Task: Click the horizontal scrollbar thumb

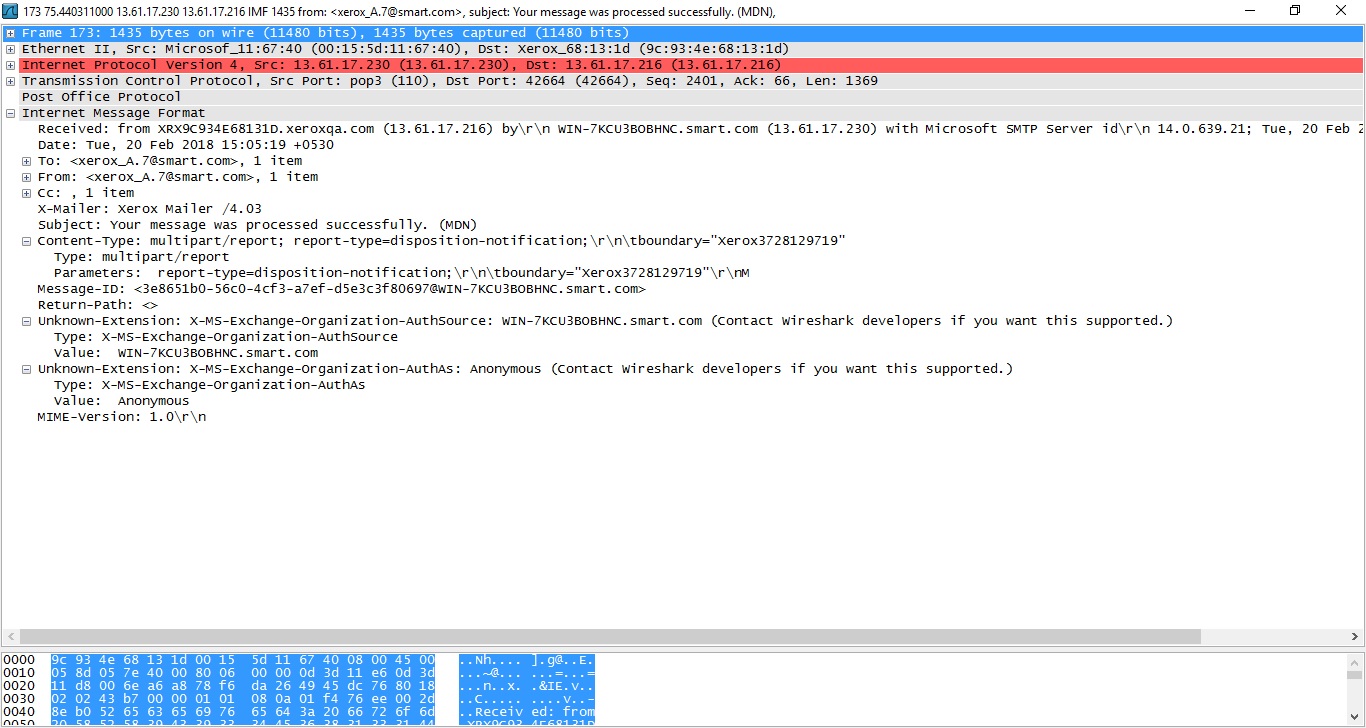Action: pyautogui.click(x=609, y=637)
